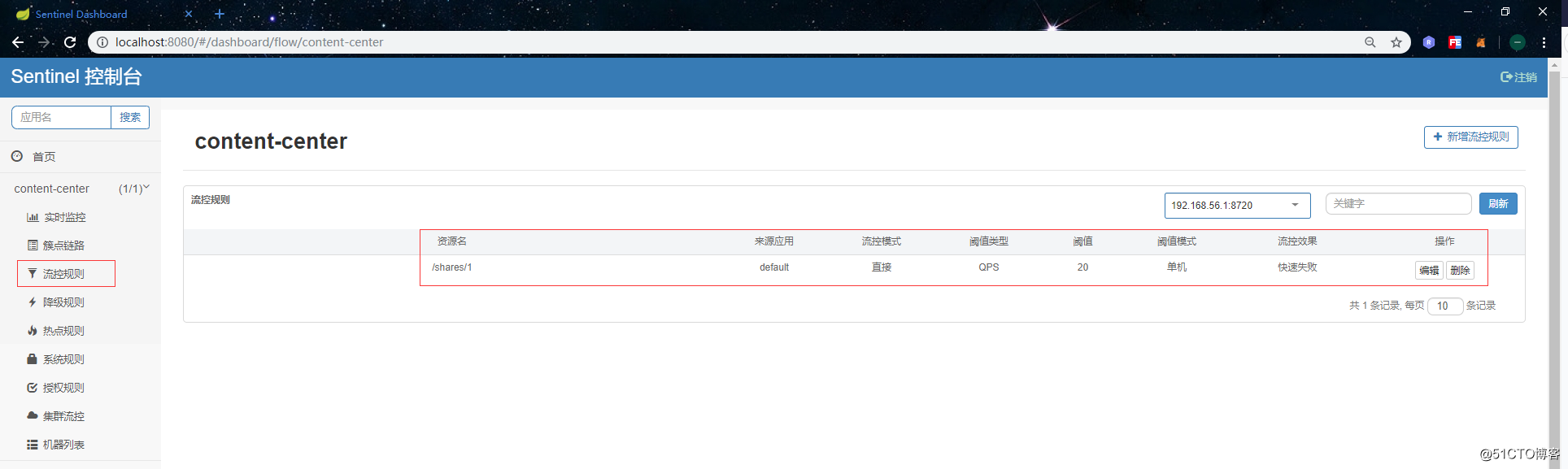
Task: Open the 集群流控 cluster flow item
Action: [63, 416]
